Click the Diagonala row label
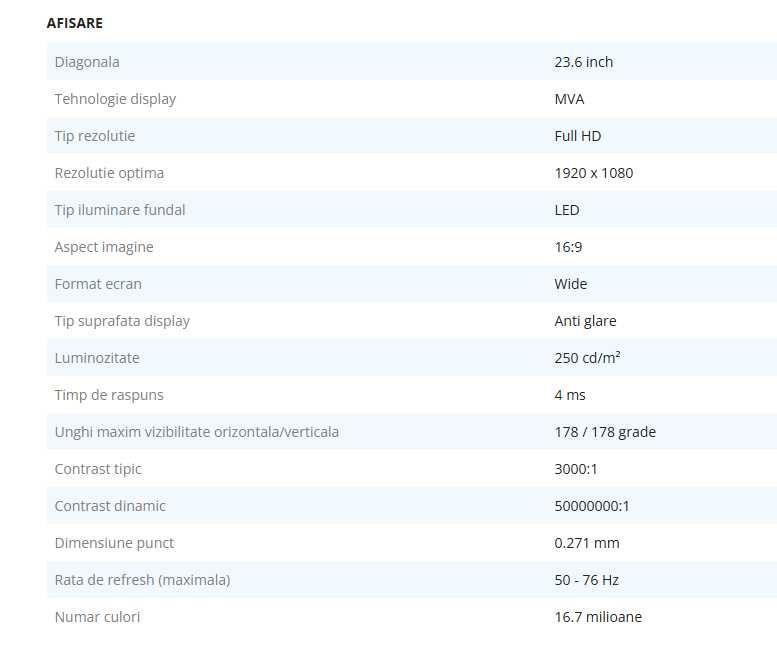 pyautogui.click(x=87, y=62)
